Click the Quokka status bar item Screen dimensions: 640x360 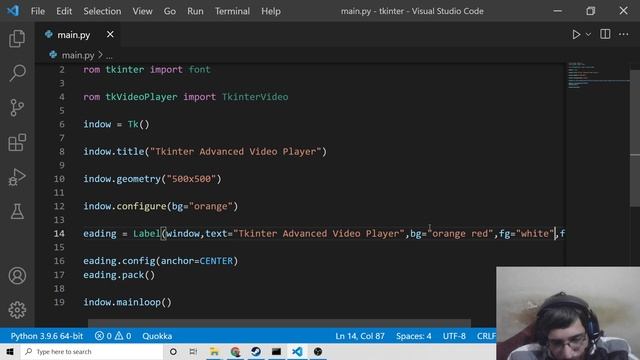(x=157, y=336)
